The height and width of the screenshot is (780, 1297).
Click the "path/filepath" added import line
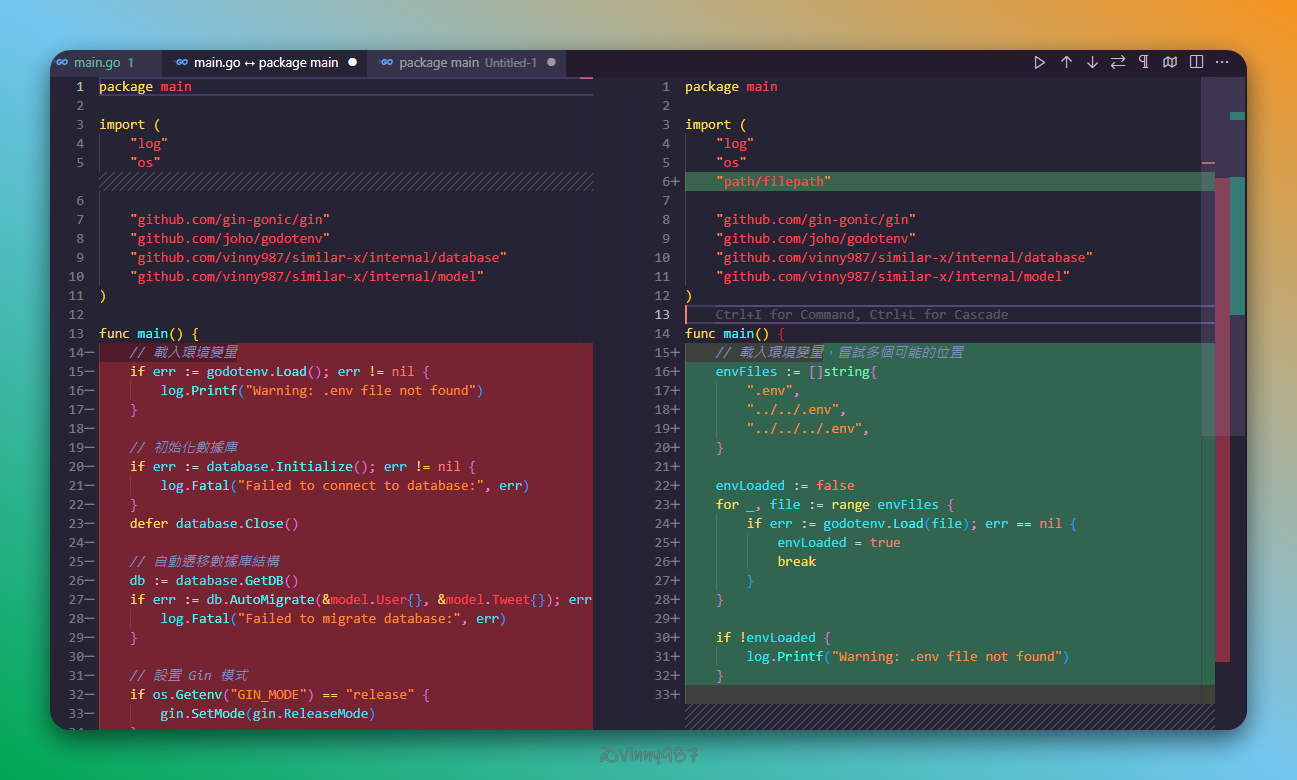tap(772, 181)
